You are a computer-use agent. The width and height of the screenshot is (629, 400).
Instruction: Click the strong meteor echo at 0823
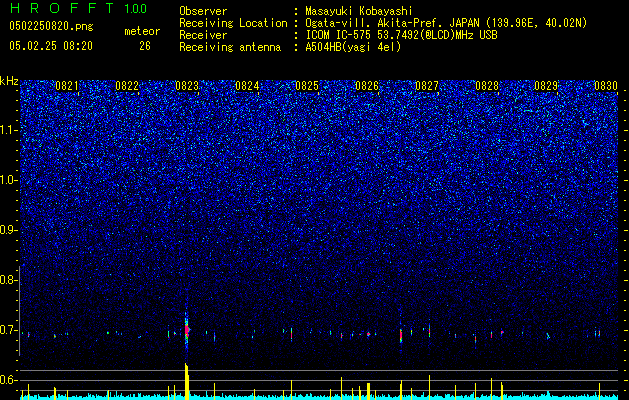click(x=187, y=330)
